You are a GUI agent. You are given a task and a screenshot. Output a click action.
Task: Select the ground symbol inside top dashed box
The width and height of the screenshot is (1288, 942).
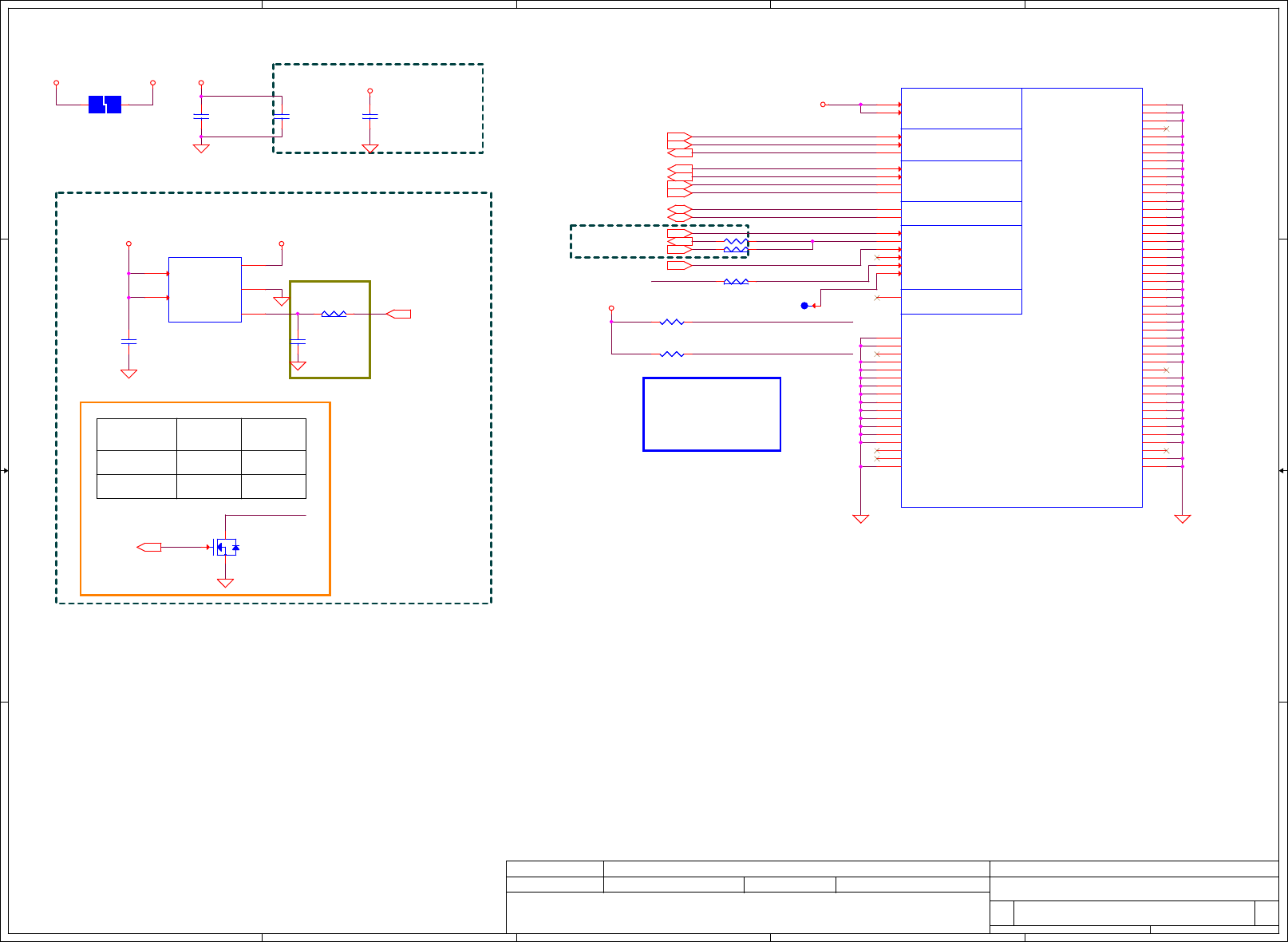pyautogui.click(x=369, y=148)
